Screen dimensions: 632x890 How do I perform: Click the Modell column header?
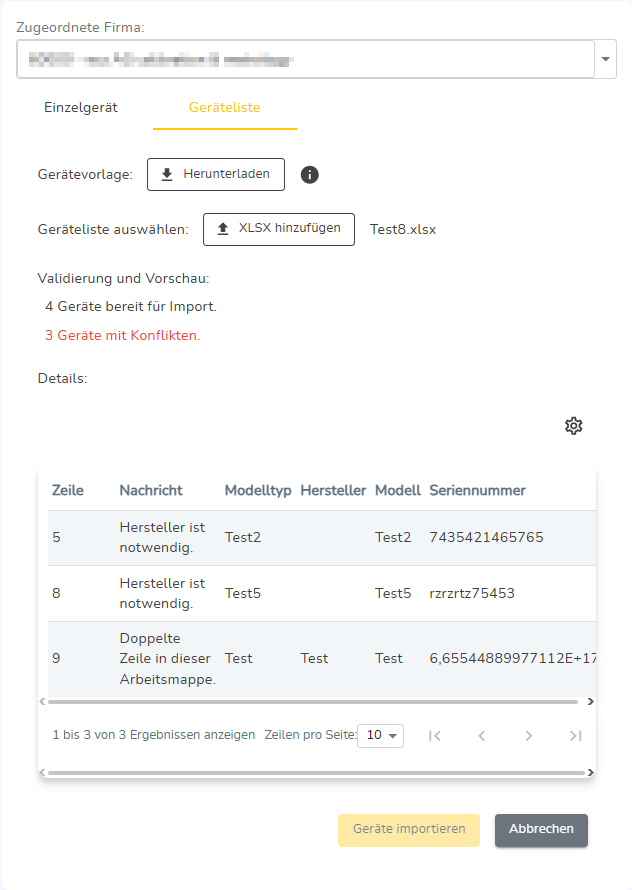(x=398, y=490)
